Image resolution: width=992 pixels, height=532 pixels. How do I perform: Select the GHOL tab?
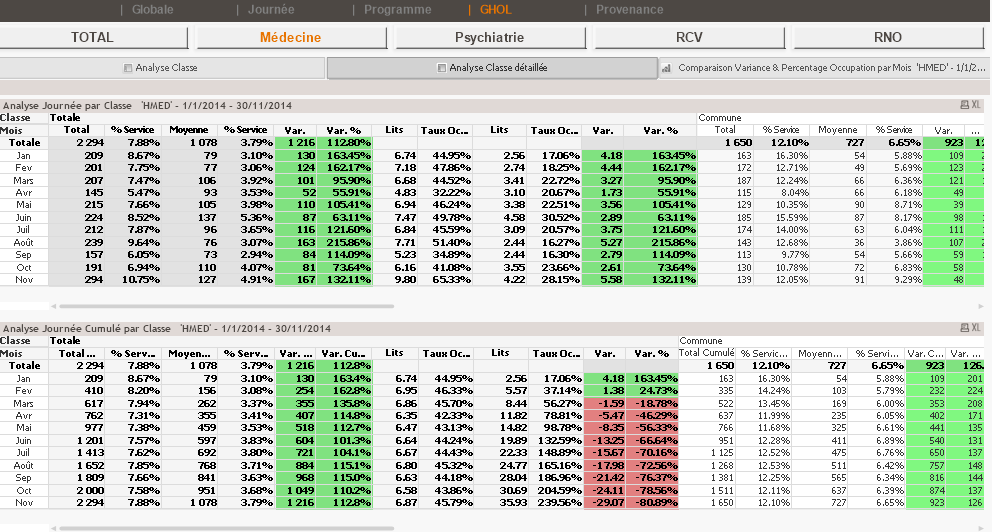(495, 9)
